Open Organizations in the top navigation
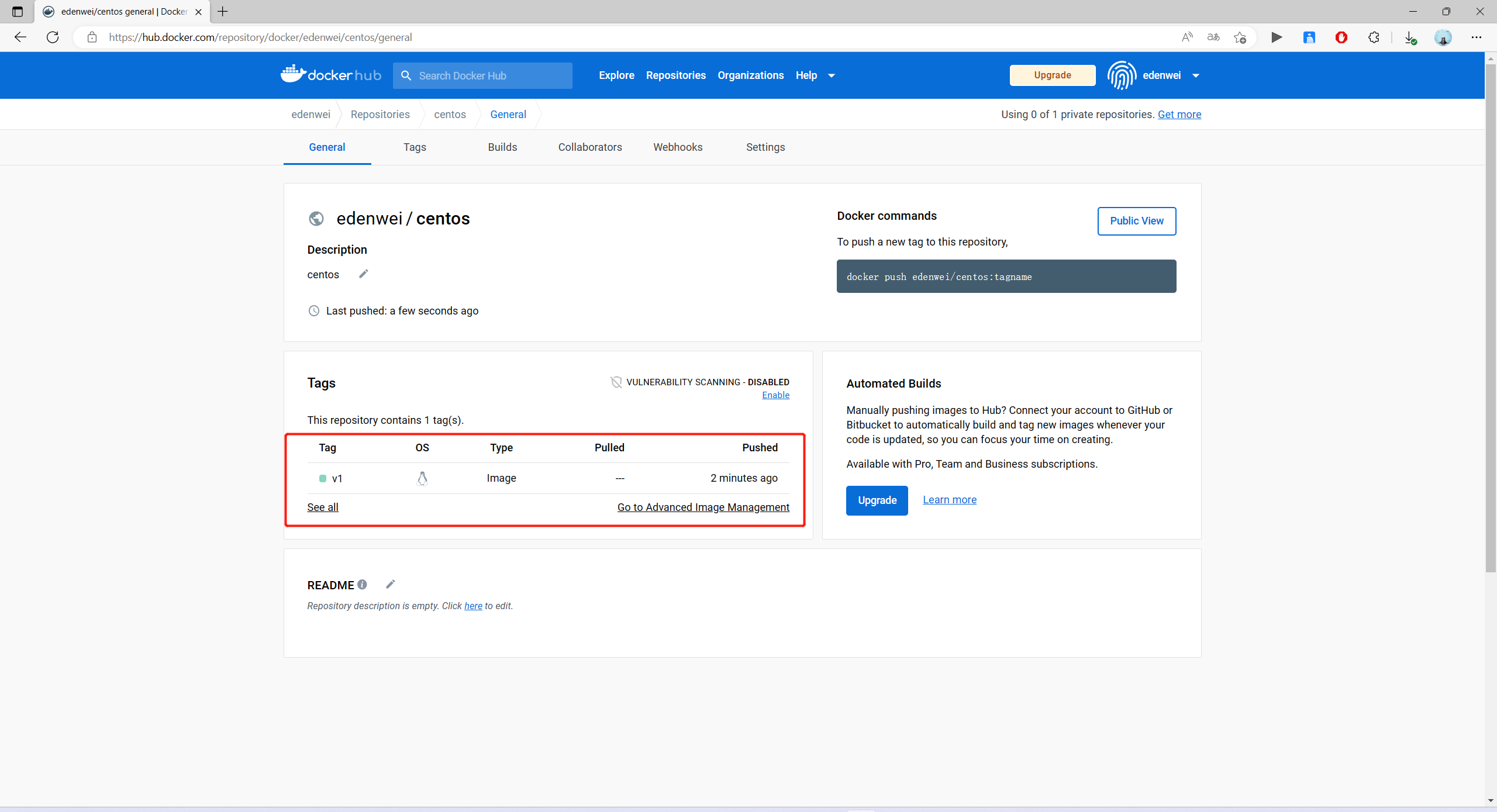 pos(750,75)
